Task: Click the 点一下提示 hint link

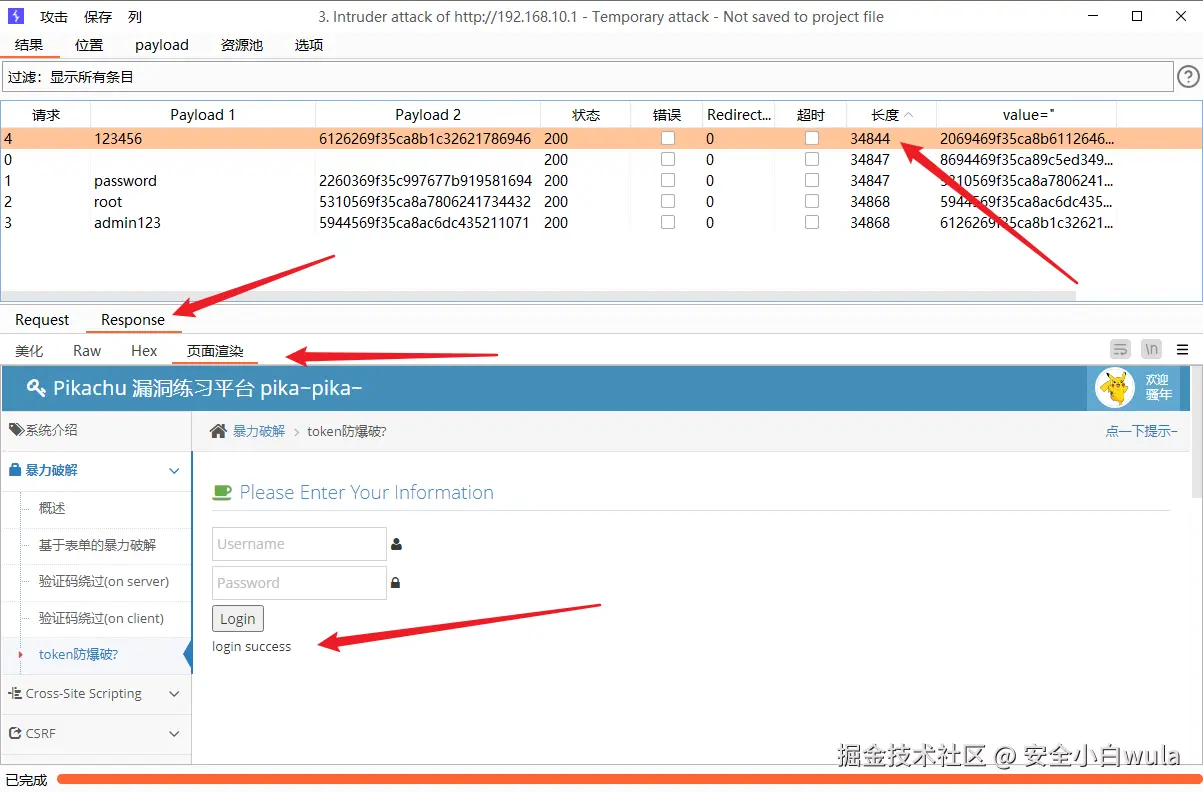Action: pos(1141,431)
